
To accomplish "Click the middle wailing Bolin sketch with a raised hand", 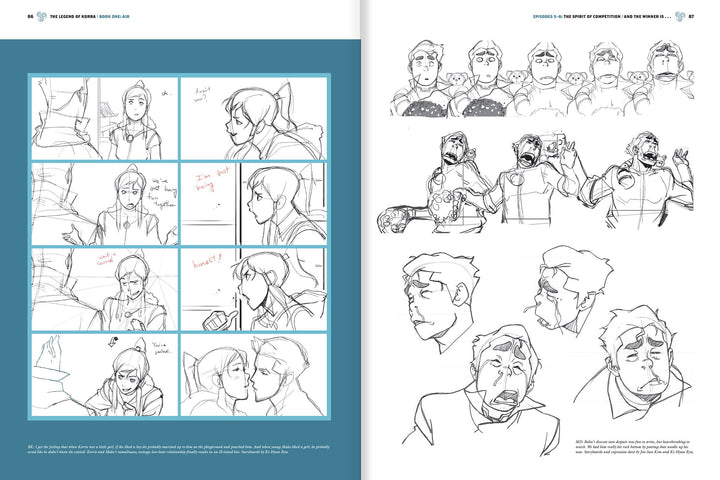I will point(535,178).
